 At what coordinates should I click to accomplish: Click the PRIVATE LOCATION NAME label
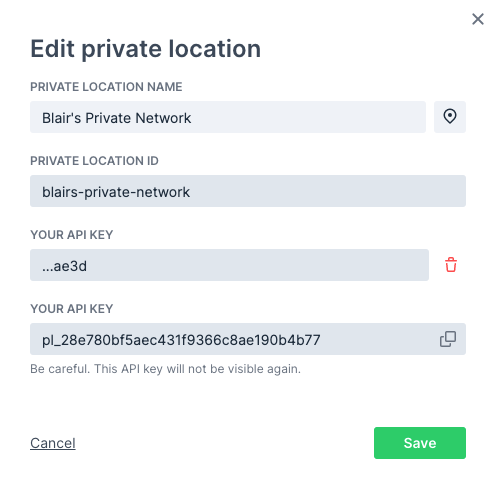106,87
